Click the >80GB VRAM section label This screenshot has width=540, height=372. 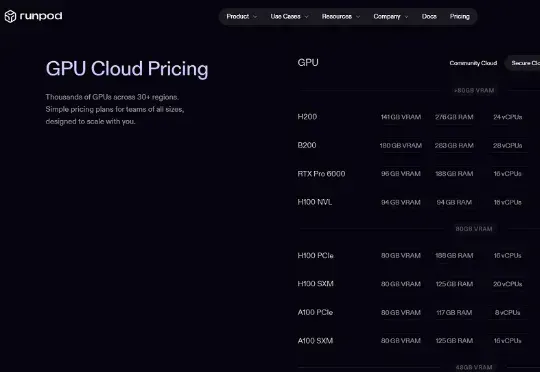(474, 91)
